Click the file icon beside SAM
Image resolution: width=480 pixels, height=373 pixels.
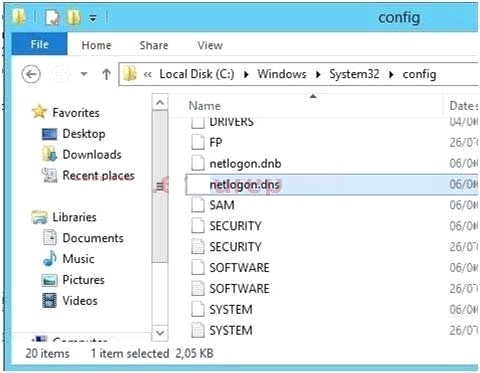(198, 205)
